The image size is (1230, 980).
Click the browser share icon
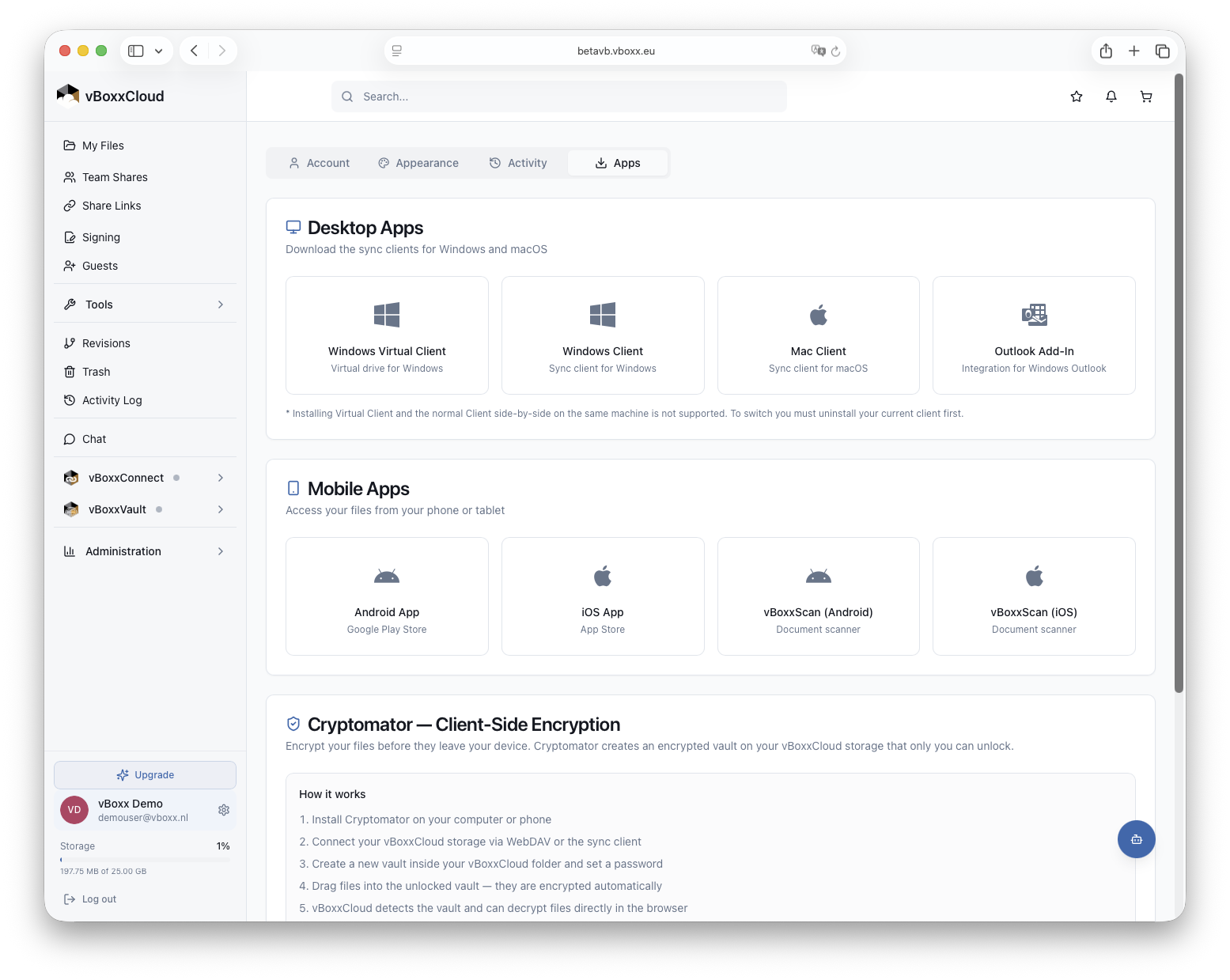[x=1106, y=51]
